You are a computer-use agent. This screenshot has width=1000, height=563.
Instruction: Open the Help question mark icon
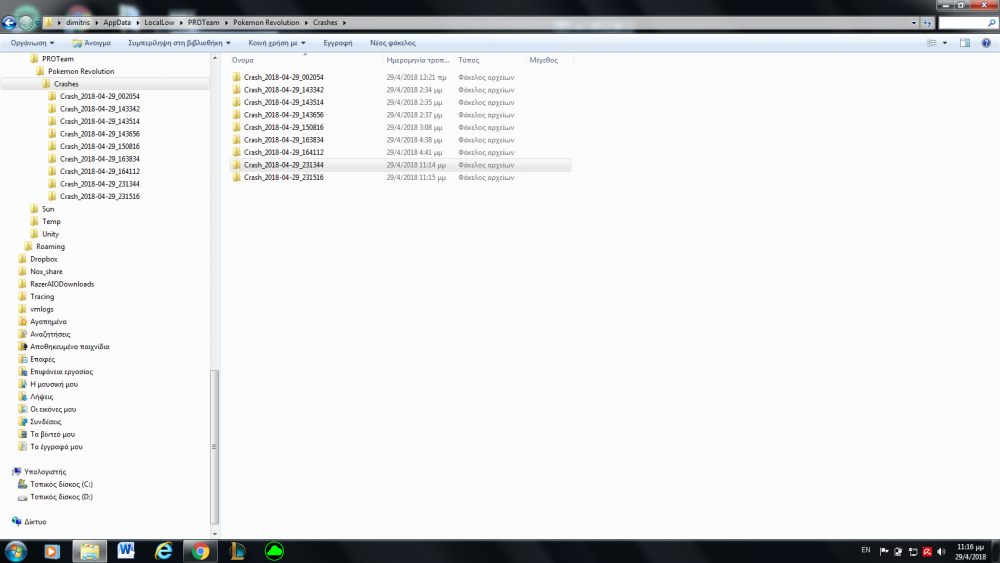click(x=987, y=43)
